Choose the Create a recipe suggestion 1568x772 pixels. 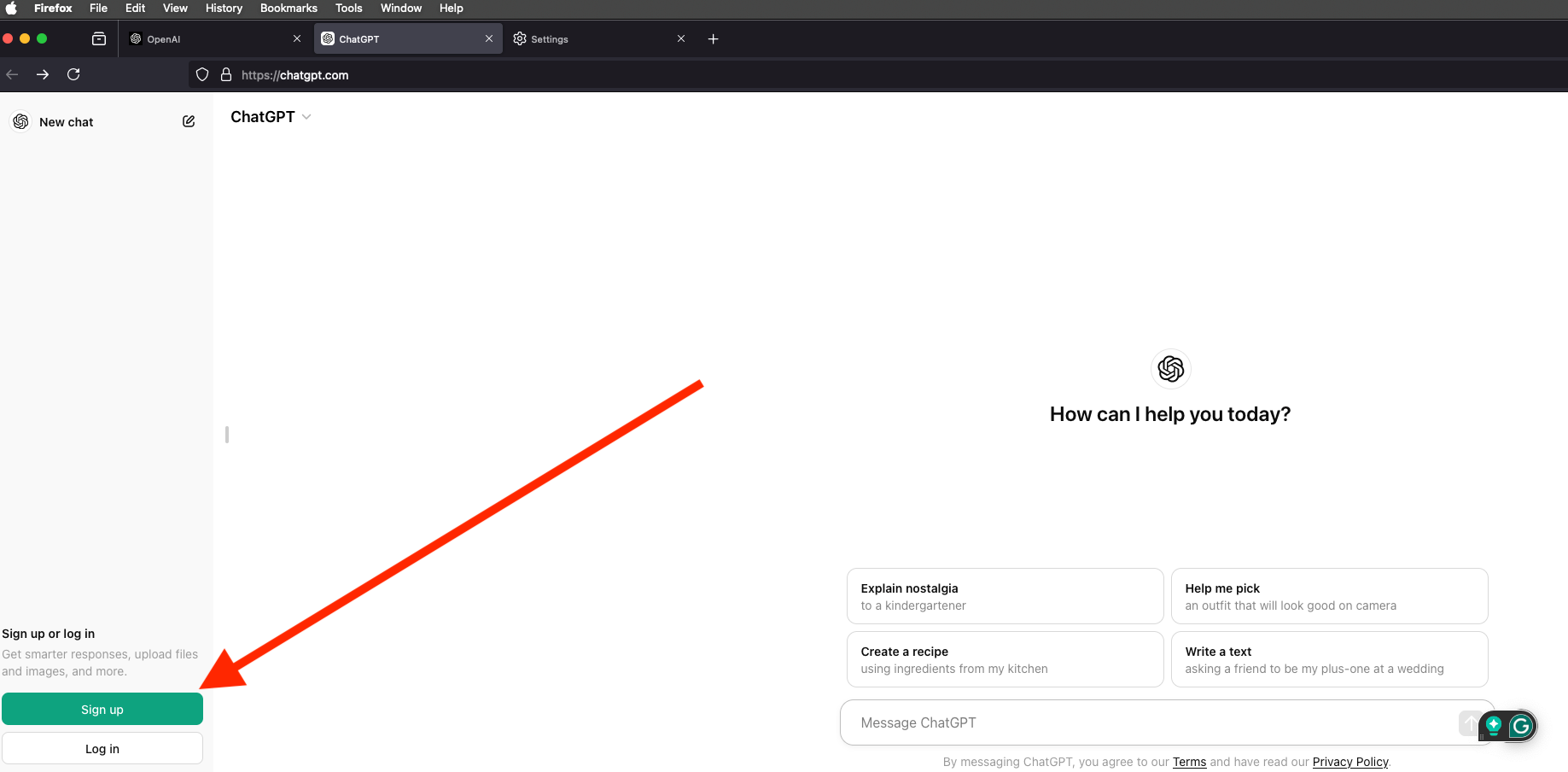(x=1005, y=659)
